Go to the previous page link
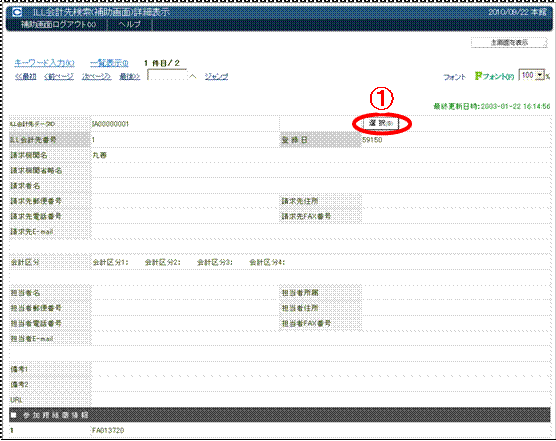The image size is (556, 441). click(x=59, y=76)
